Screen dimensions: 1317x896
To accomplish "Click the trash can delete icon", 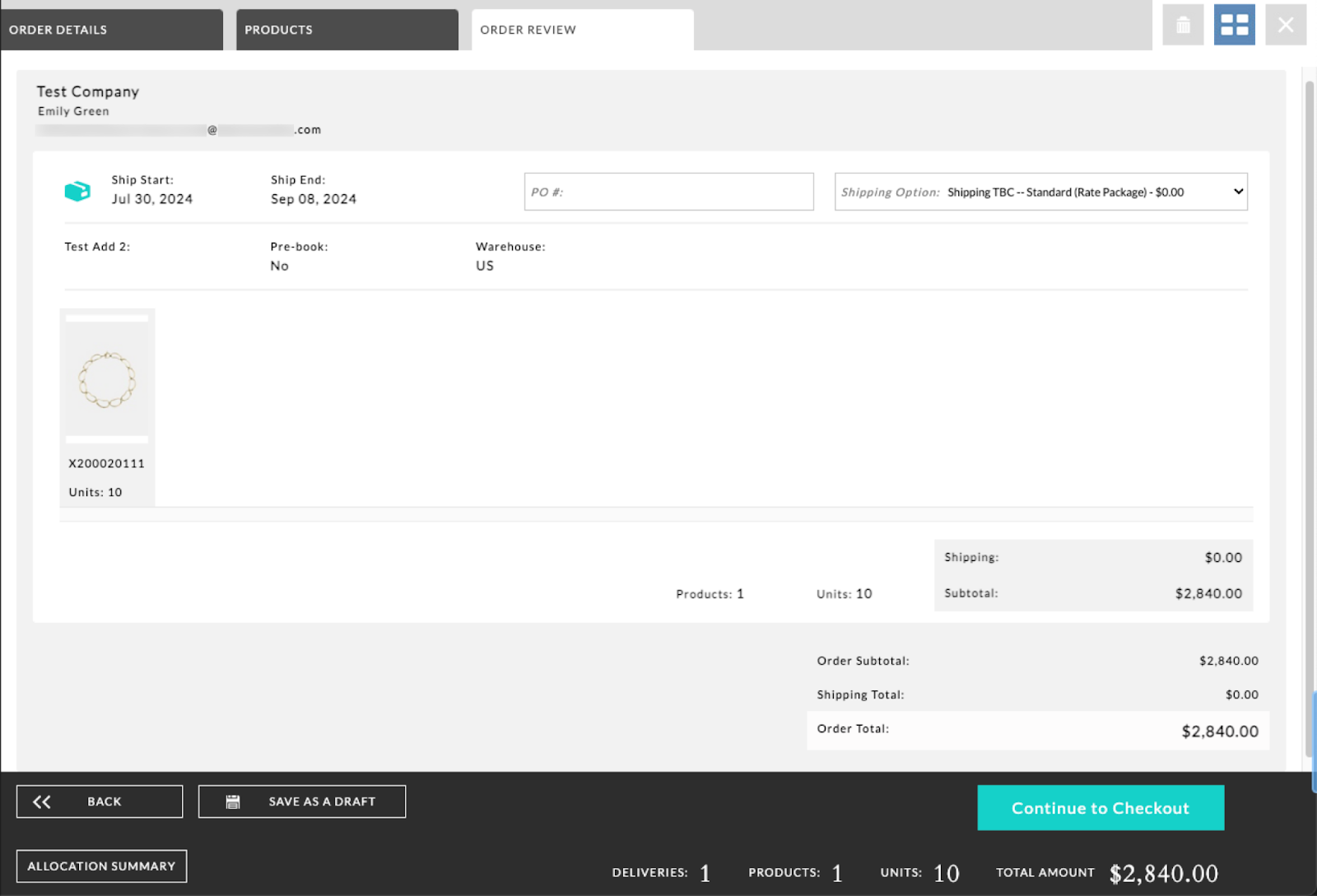I will coord(1183,25).
